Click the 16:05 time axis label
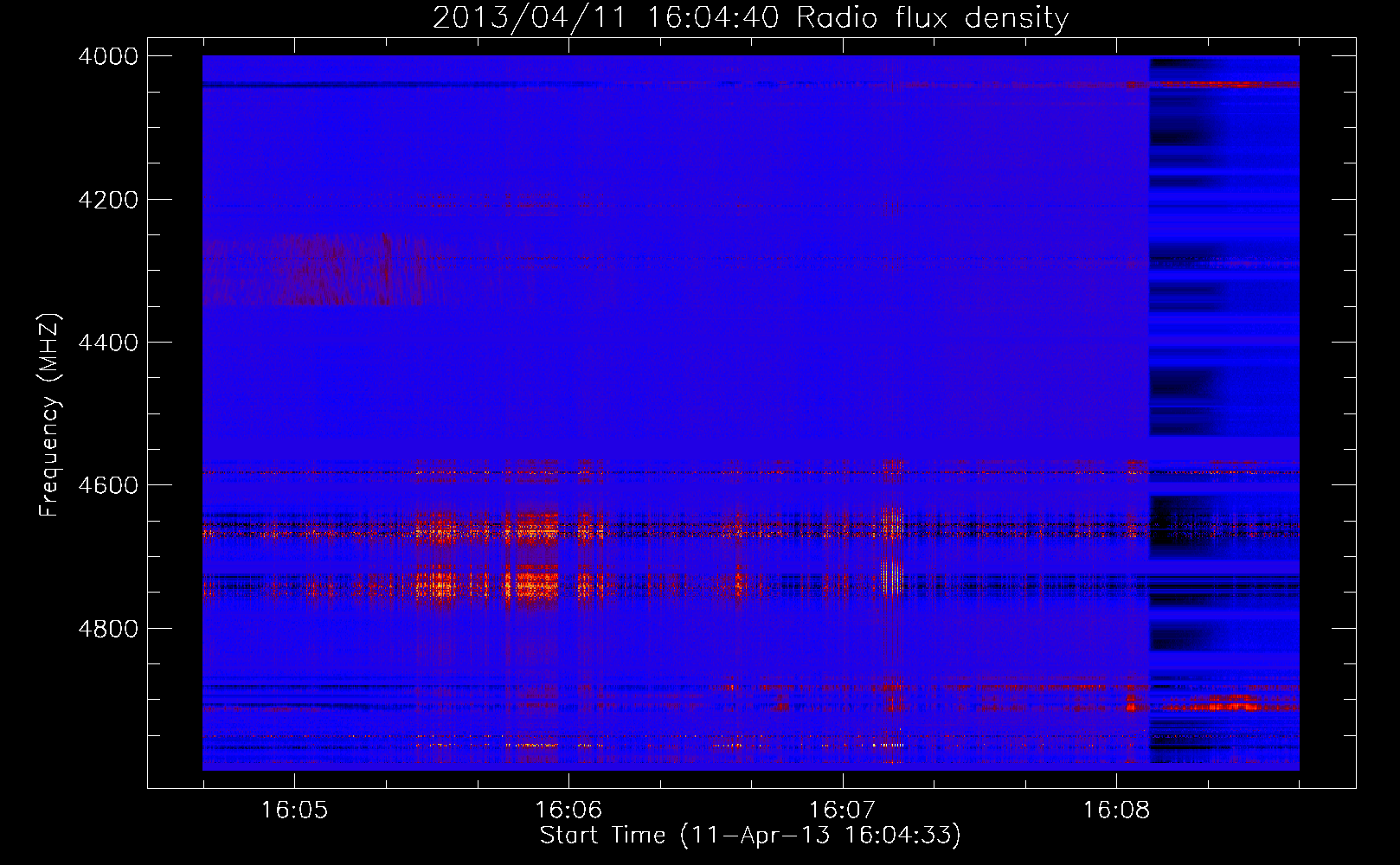 pos(294,811)
